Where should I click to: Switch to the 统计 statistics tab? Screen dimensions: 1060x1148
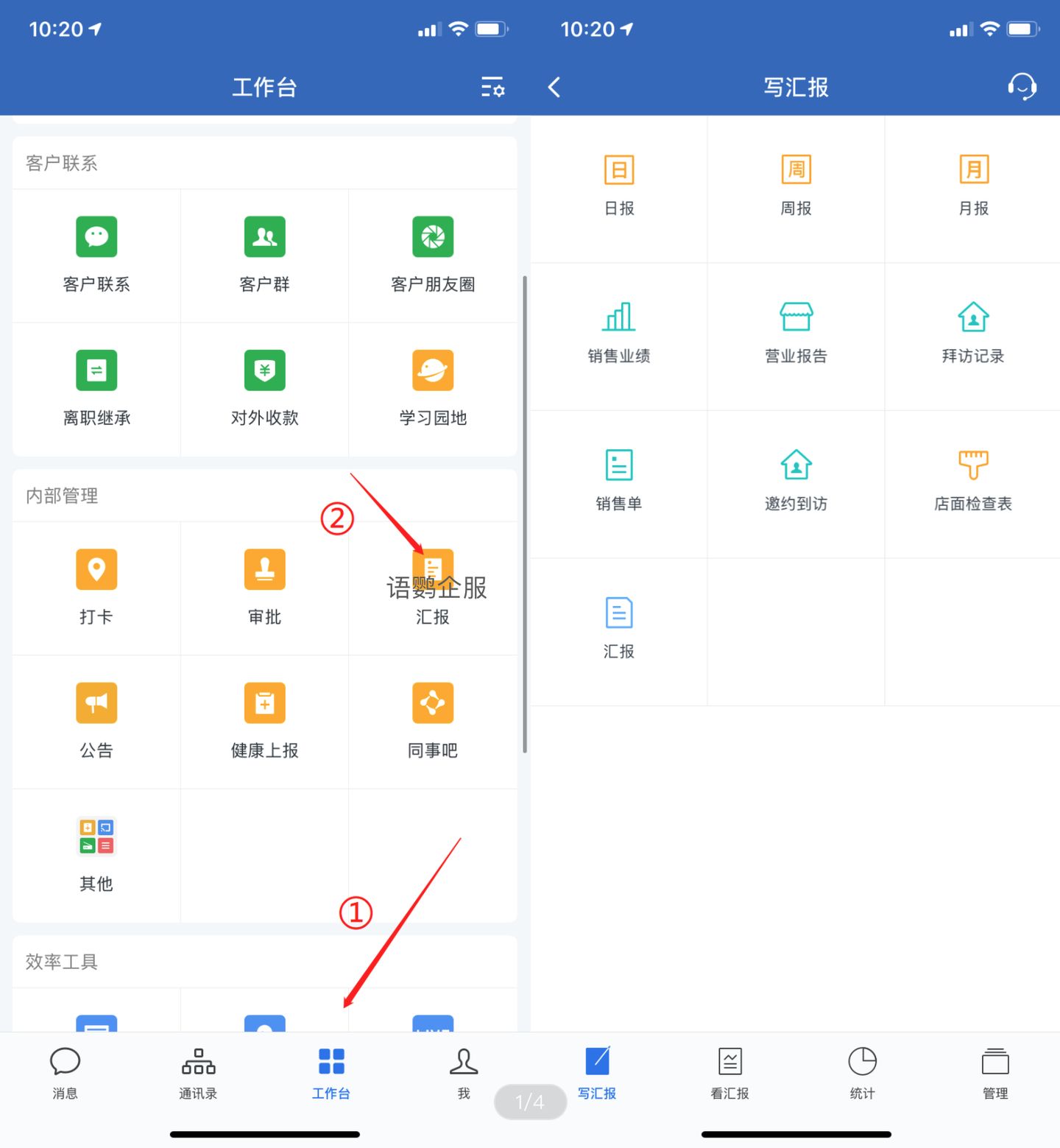coord(862,1072)
